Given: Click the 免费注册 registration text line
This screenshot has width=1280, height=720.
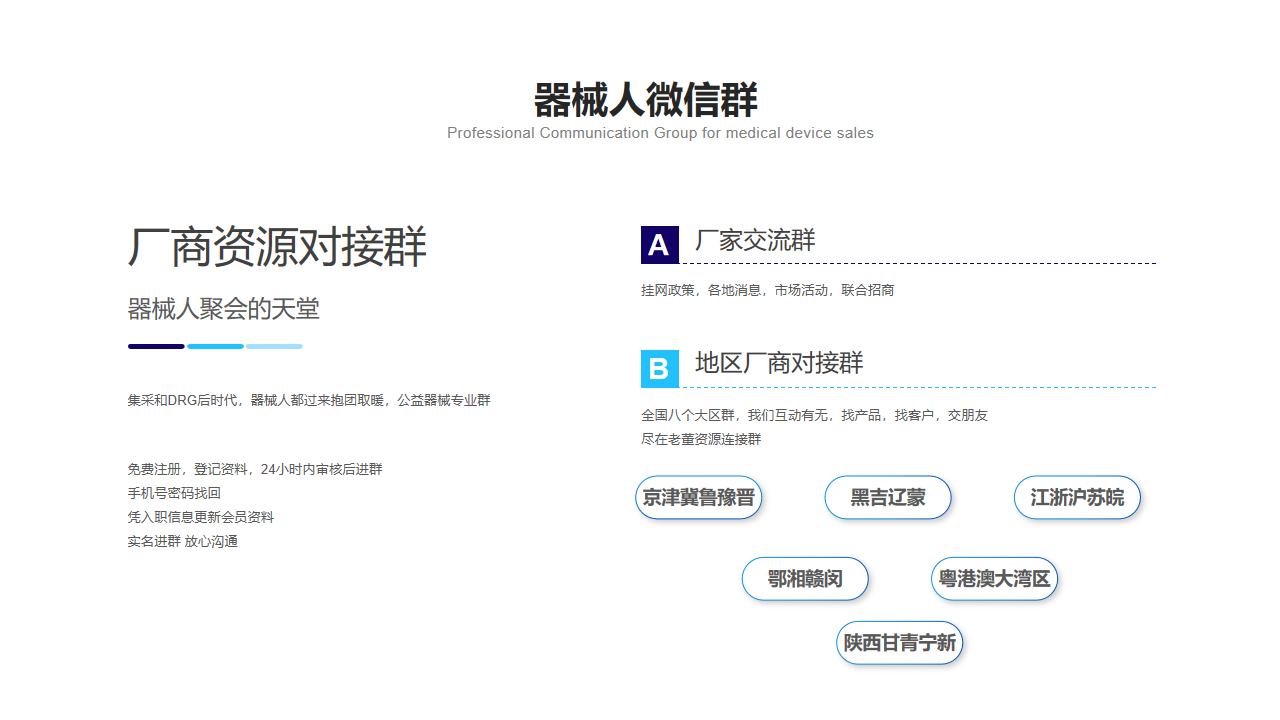Looking at the screenshot, I should 254,469.
